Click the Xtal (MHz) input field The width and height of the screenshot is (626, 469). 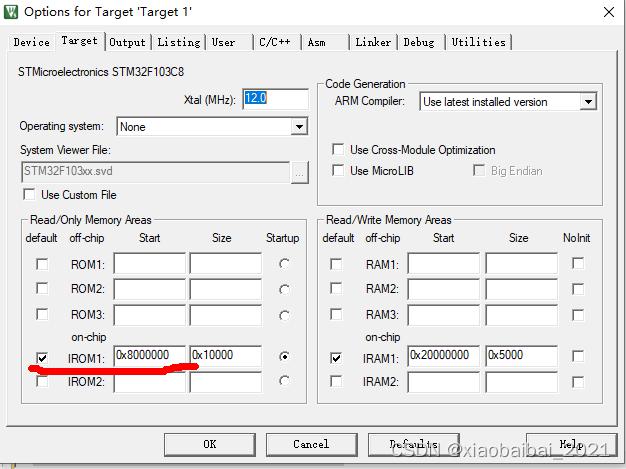click(275, 98)
